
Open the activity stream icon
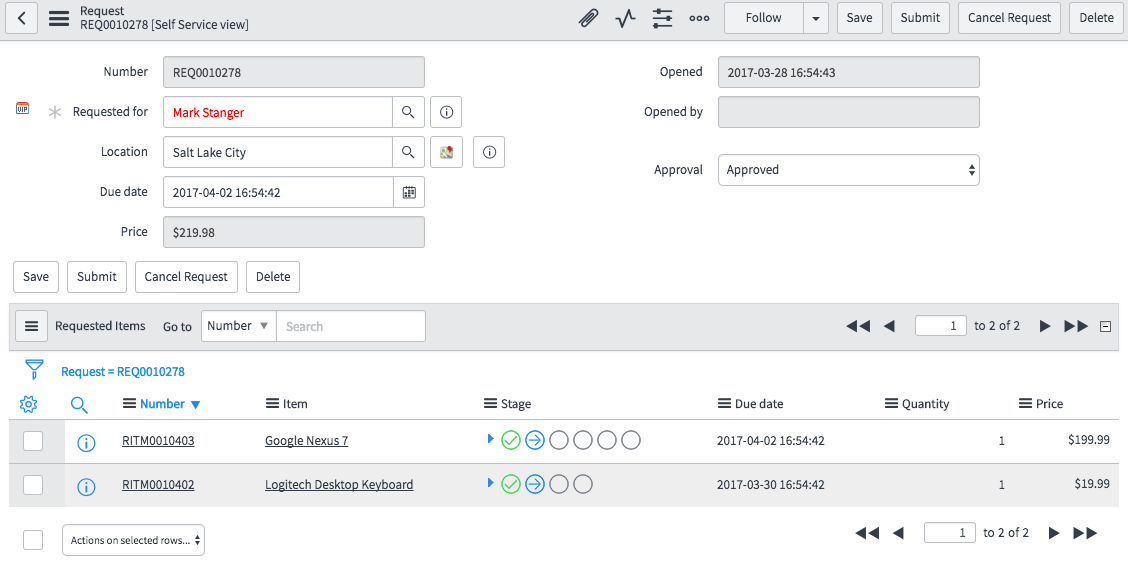pyautogui.click(x=626, y=18)
